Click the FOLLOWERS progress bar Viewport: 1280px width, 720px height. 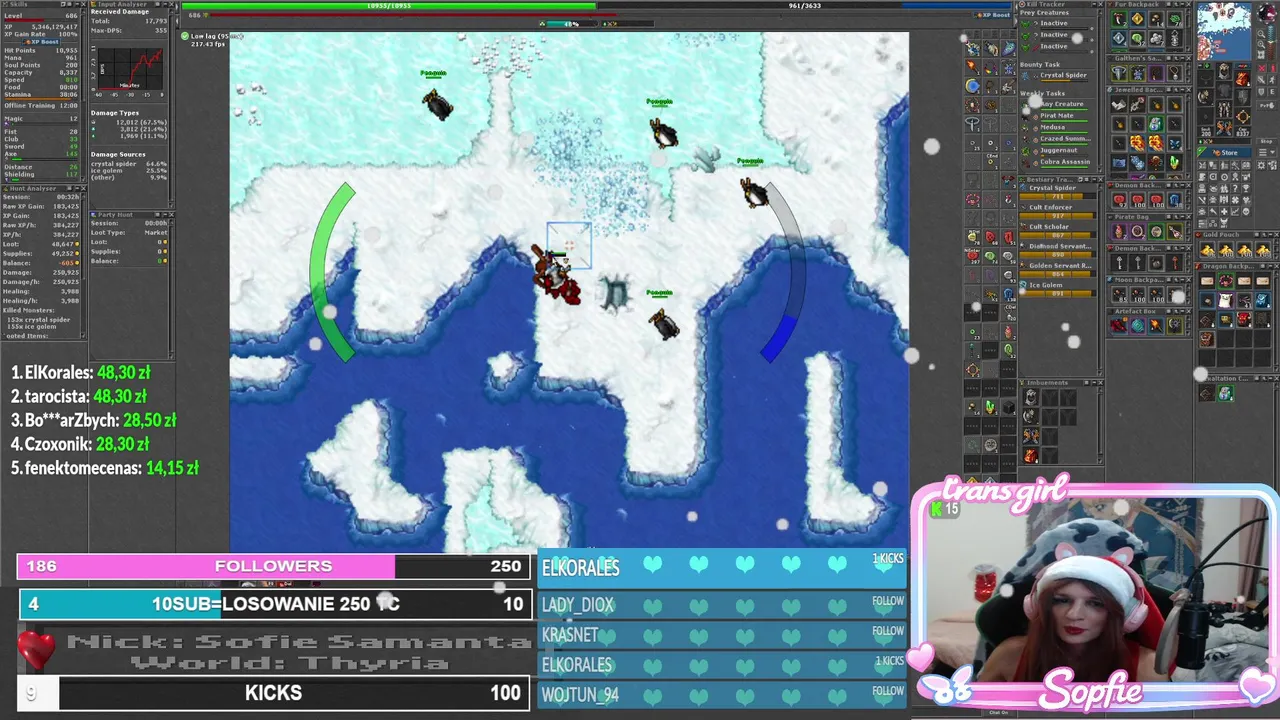[x=272, y=566]
